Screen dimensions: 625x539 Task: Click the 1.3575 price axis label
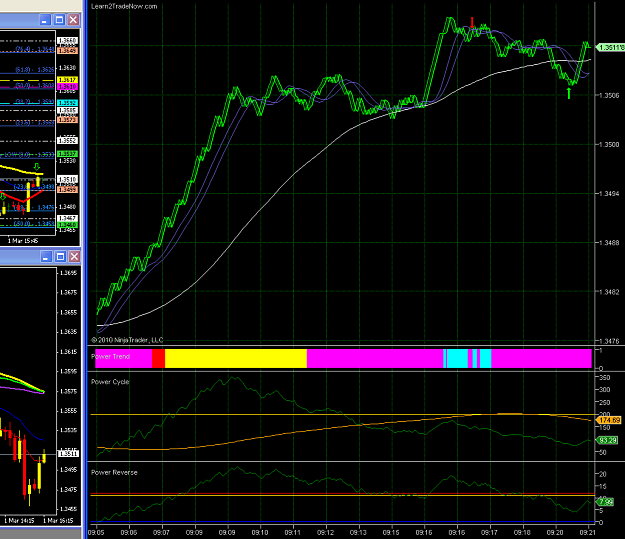[69, 391]
